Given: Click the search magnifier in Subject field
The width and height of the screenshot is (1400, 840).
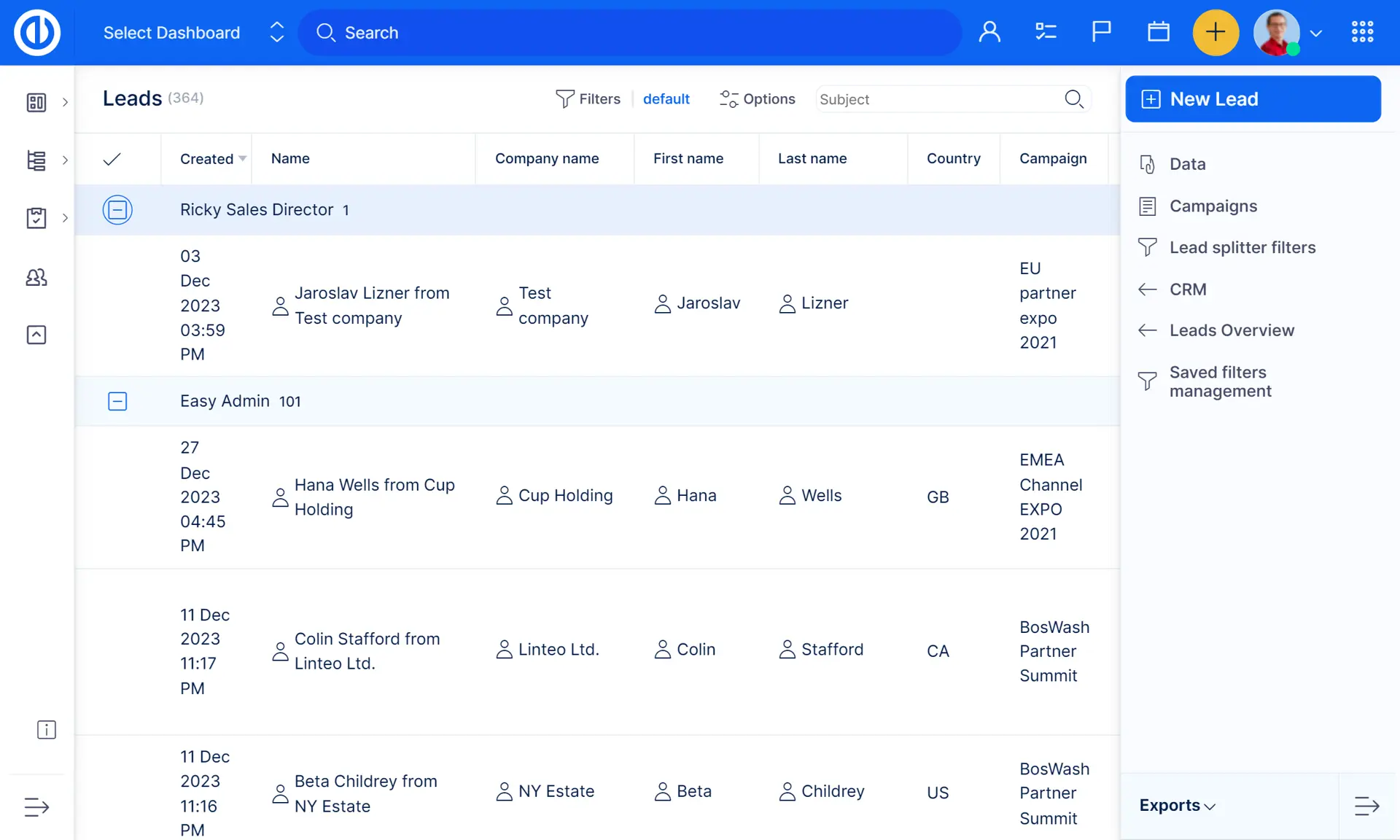Looking at the screenshot, I should click(1073, 99).
